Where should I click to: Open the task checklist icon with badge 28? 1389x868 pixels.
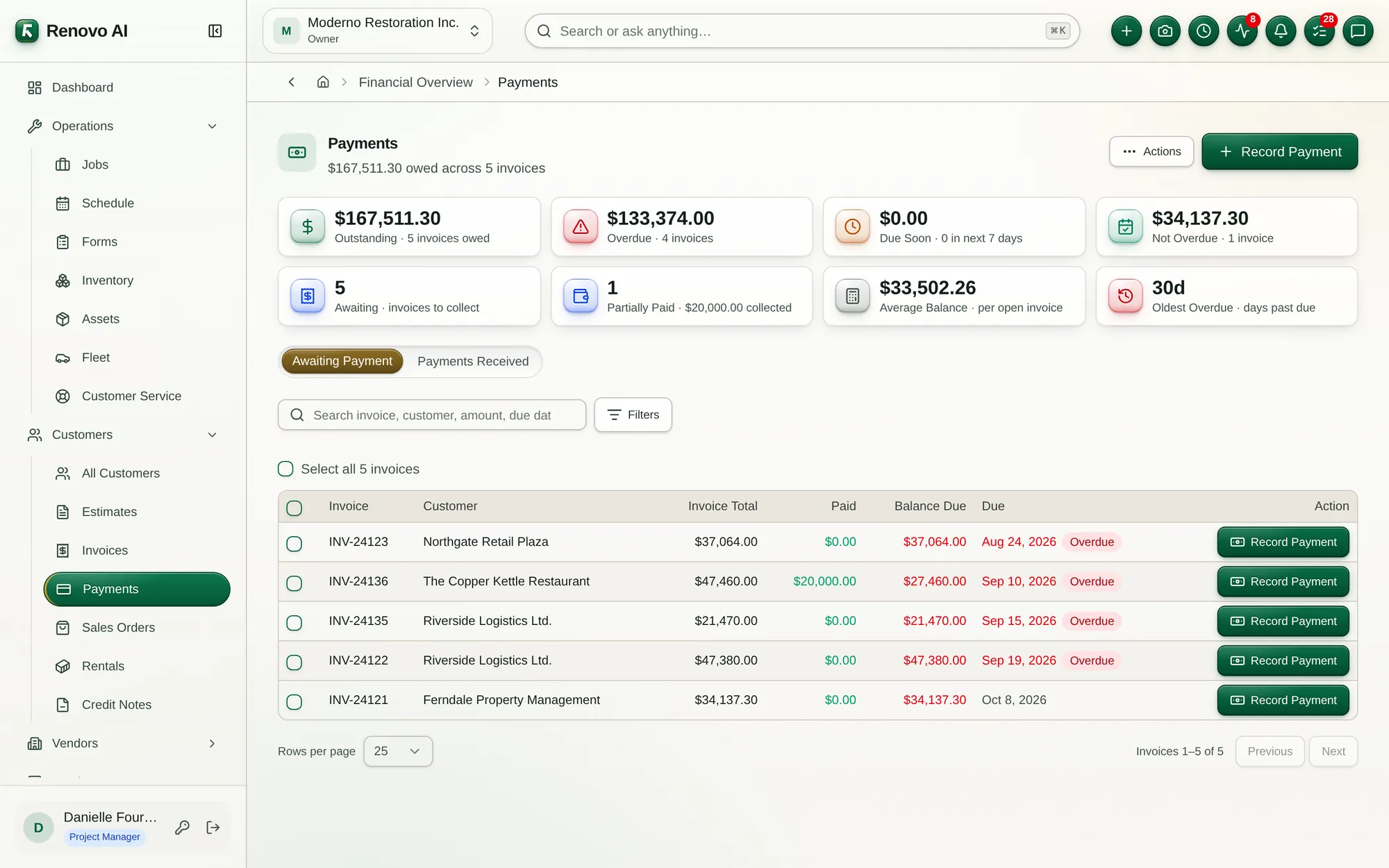pyautogui.click(x=1319, y=31)
